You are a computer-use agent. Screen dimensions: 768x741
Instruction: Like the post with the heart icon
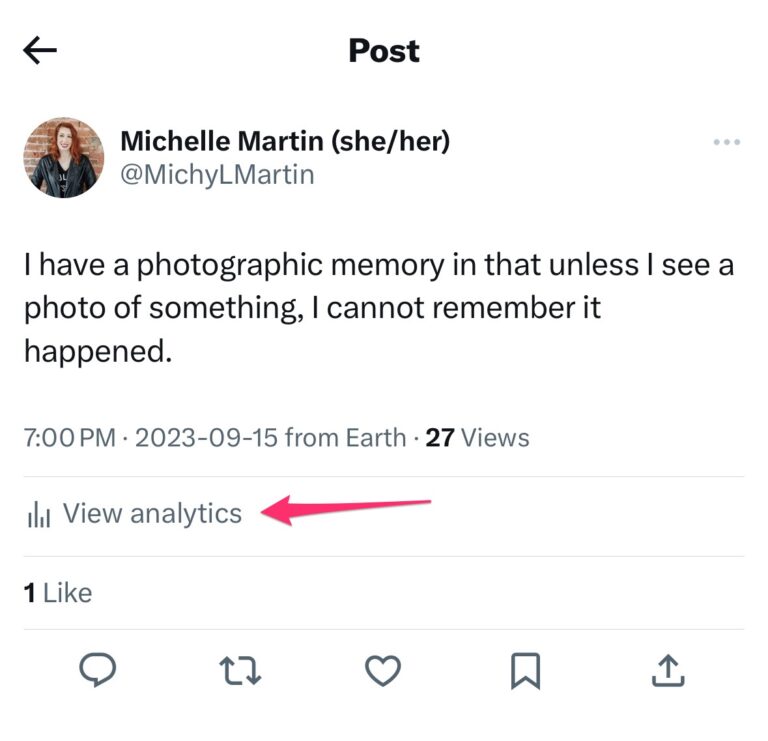pyautogui.click(x=383, y=670)
